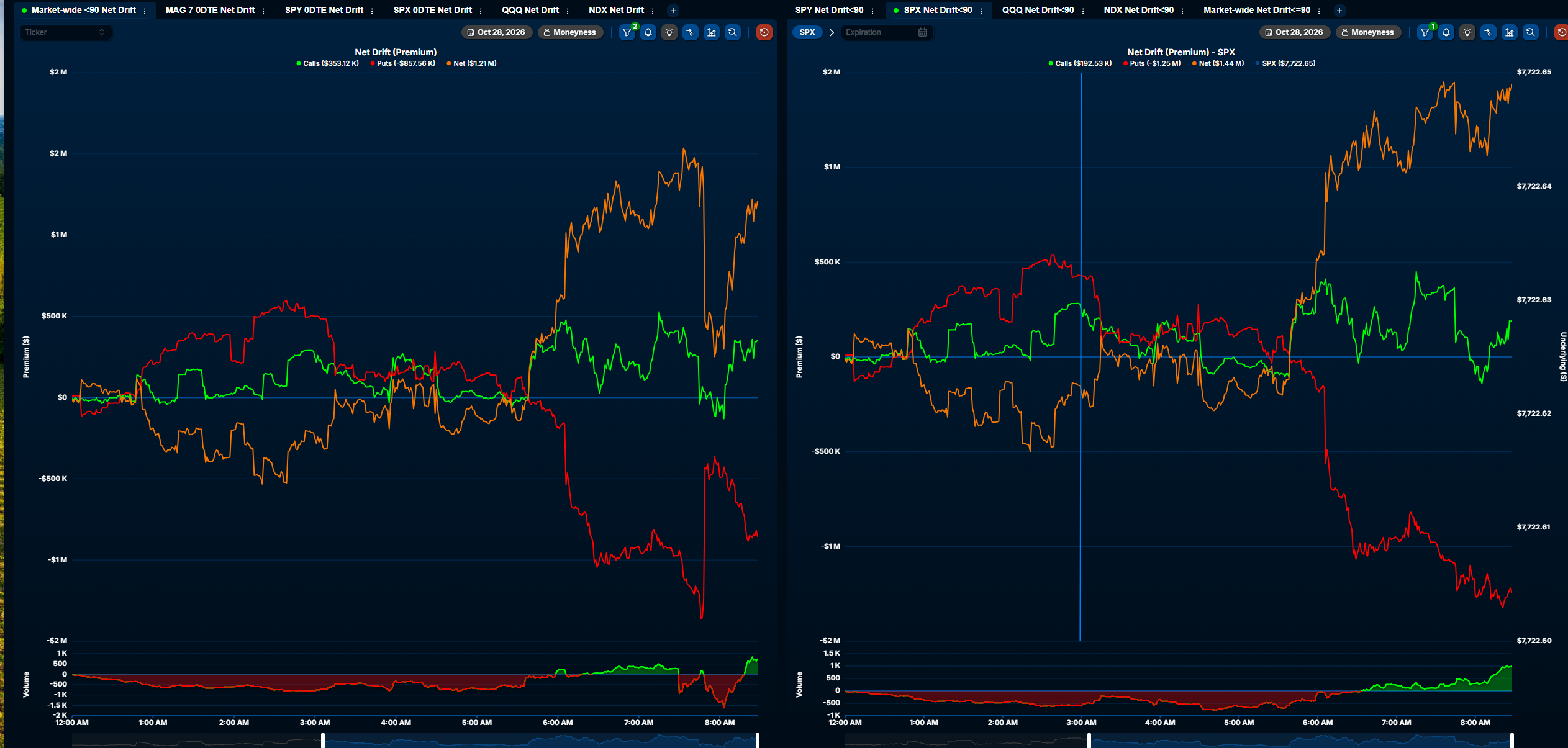Viewport: 1568px width, 748px height.
Task: Open the Ticker dropdown selector
Action: pyautogui.click(x=65, y=32)
